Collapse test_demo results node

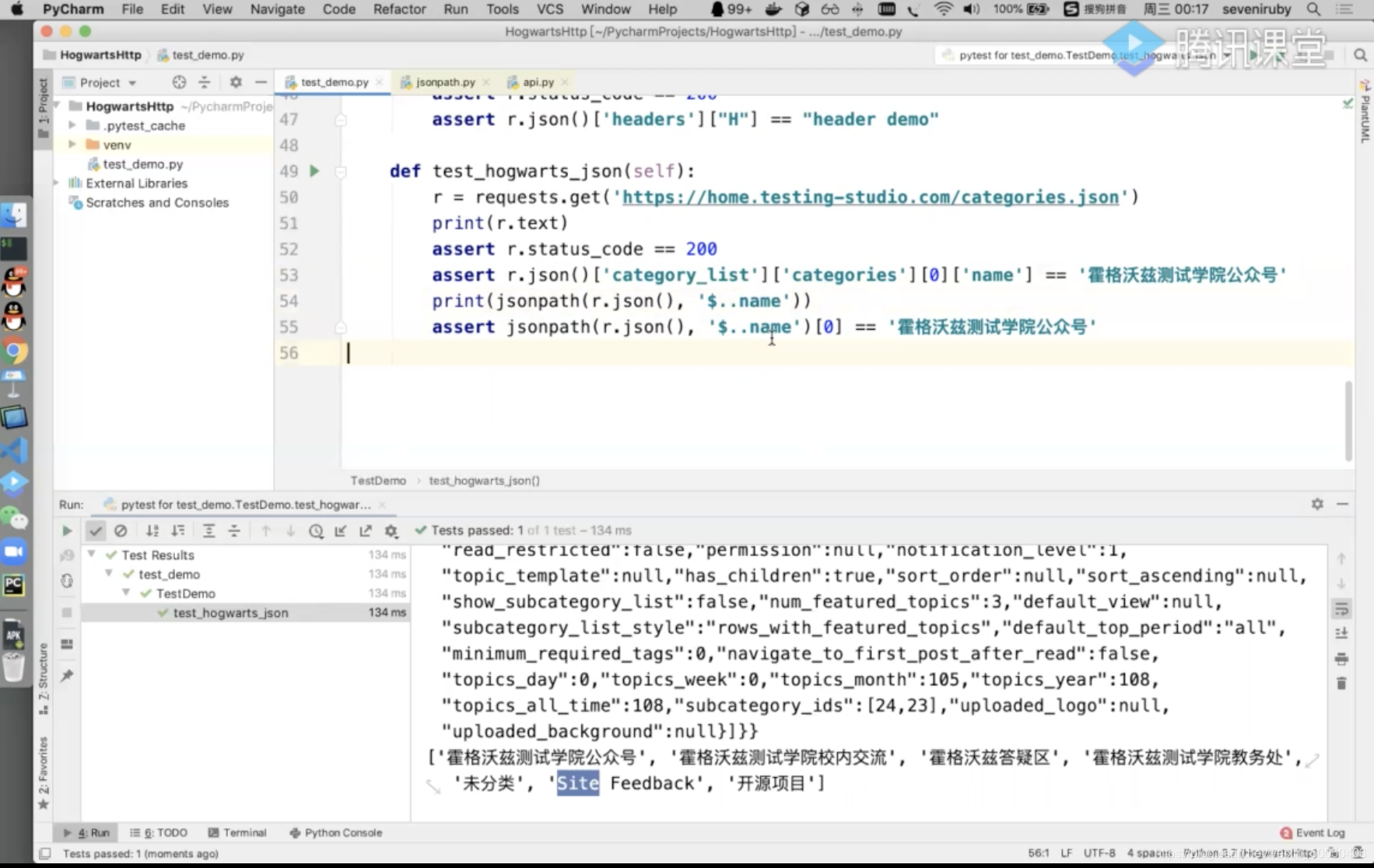[x=109, y=574]
